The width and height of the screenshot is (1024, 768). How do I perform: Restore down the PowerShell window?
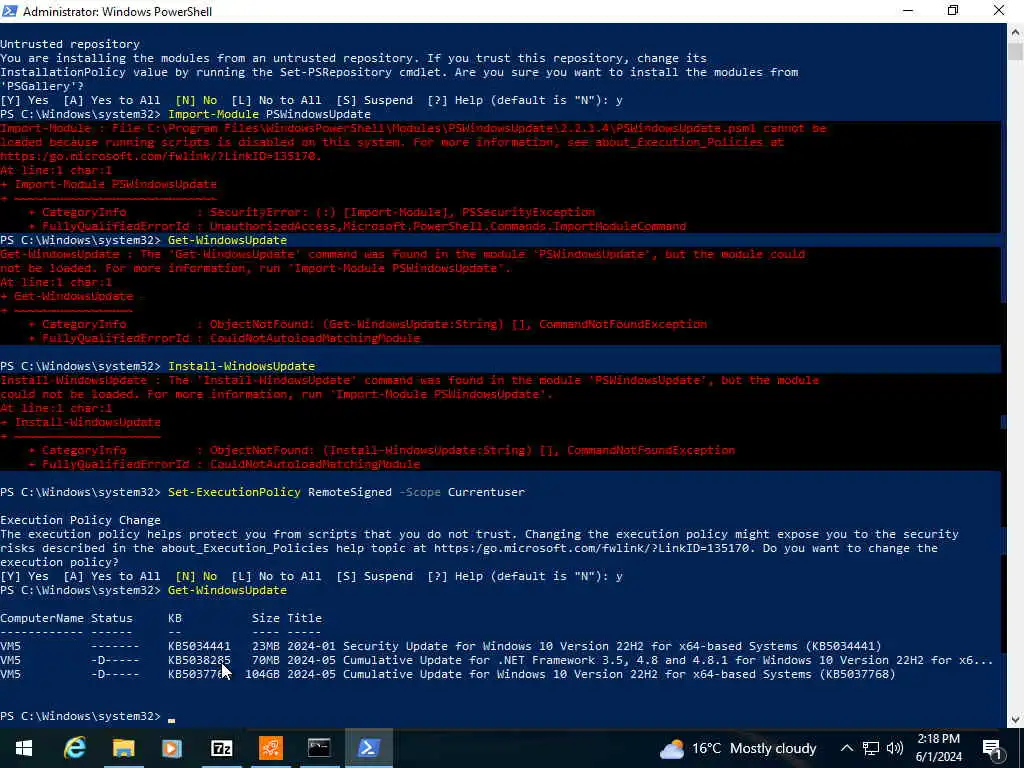[953, 11]
